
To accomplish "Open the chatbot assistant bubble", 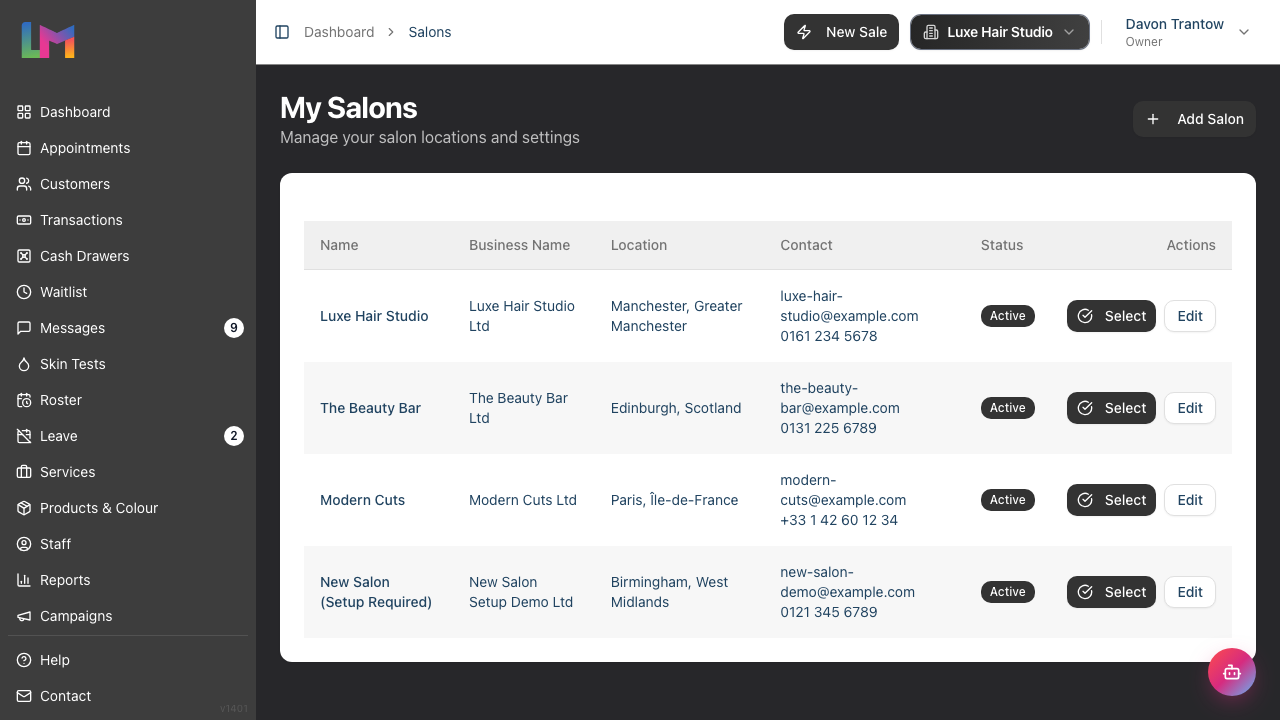I will coord(1232,672).
